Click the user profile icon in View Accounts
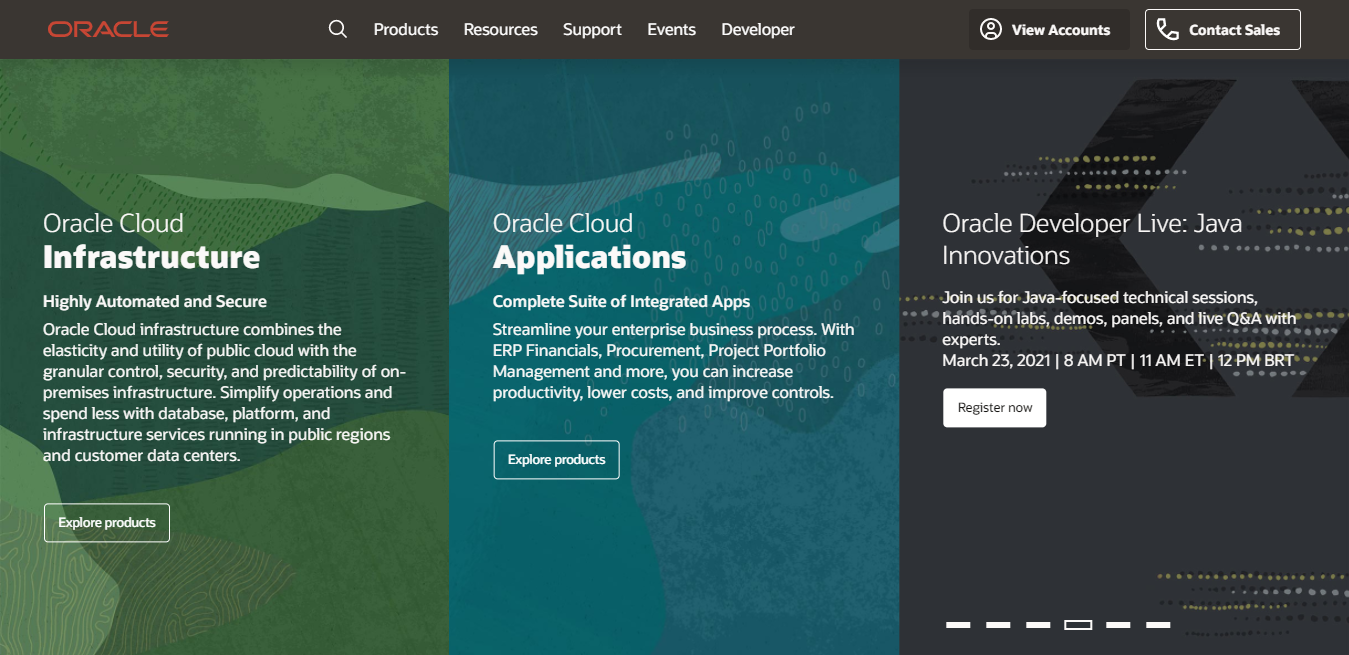 tap(991, 29)
